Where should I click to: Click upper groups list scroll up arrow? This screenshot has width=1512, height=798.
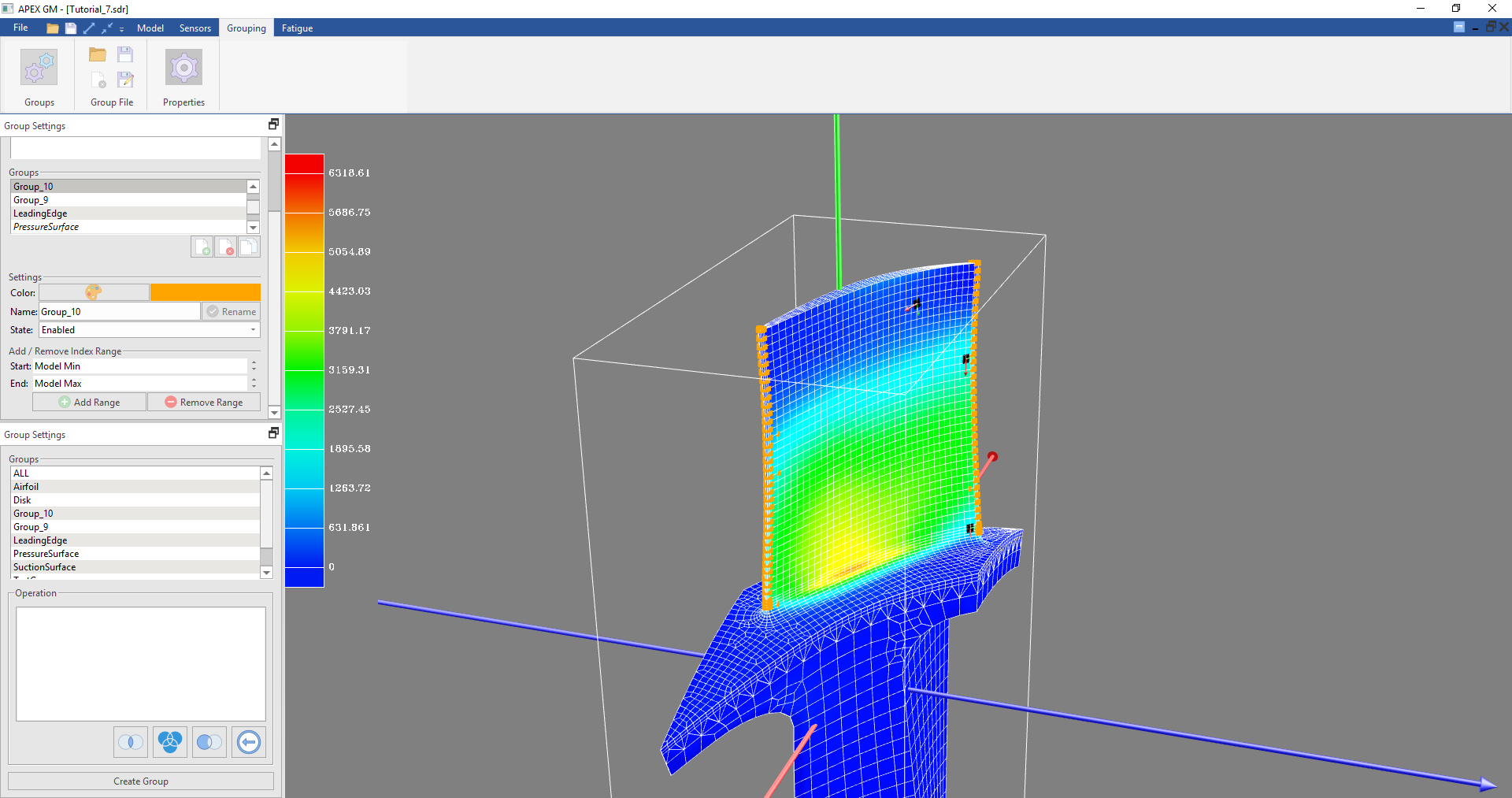[x=254, y=187]
